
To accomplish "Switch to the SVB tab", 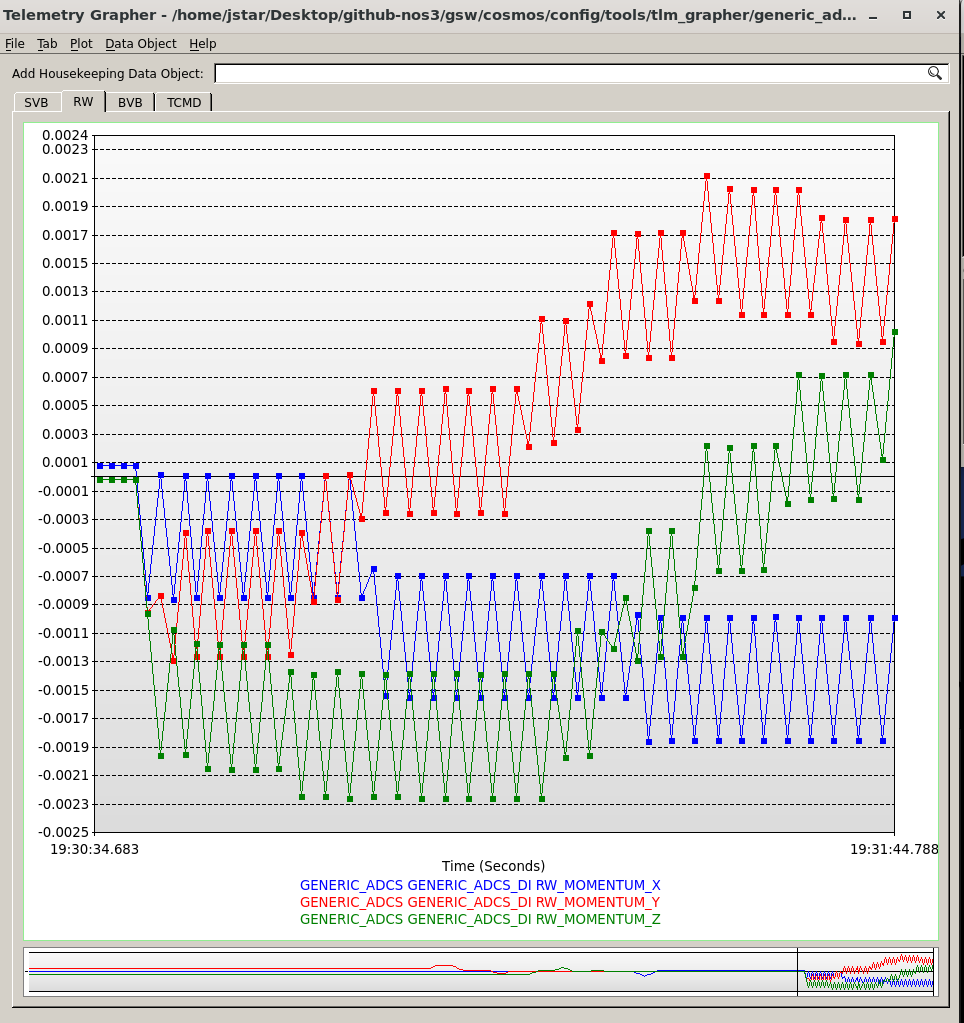I will 37,102.
